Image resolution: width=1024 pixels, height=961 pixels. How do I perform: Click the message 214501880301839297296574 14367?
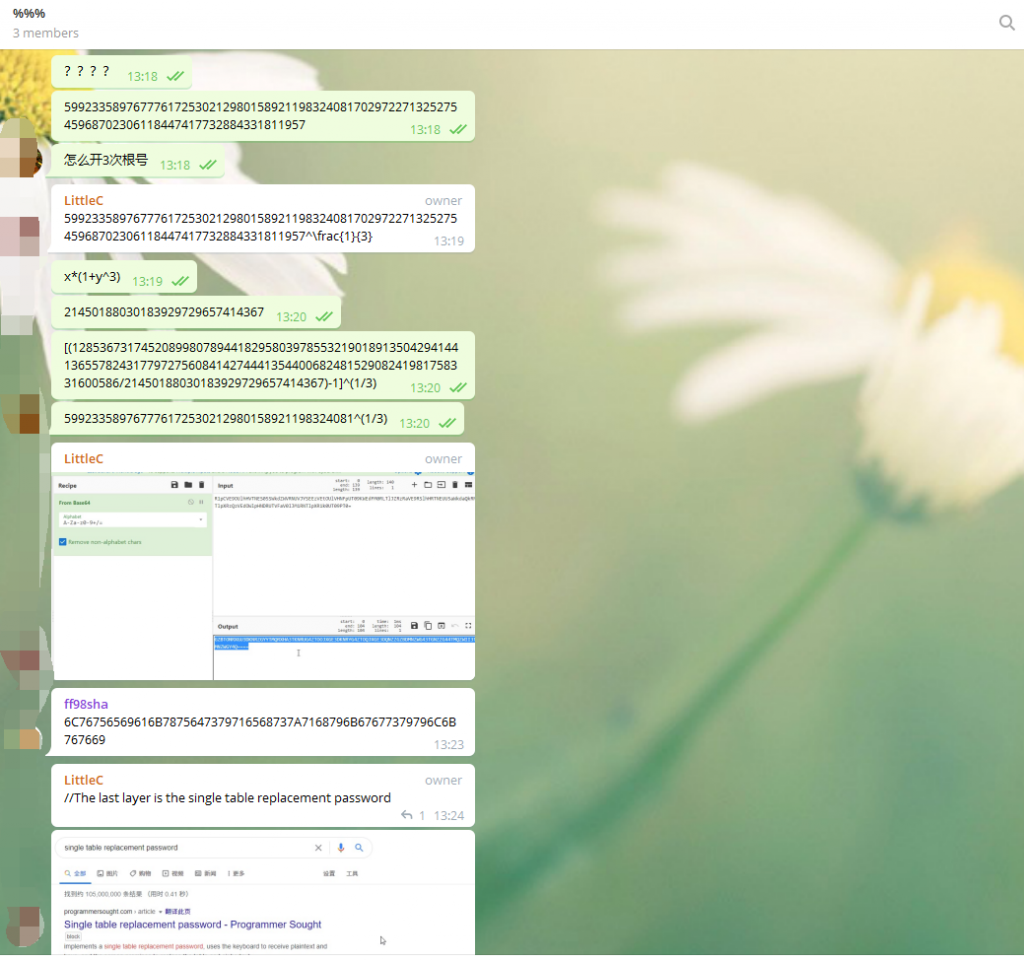pyautogui.click(x=195, y=313)
